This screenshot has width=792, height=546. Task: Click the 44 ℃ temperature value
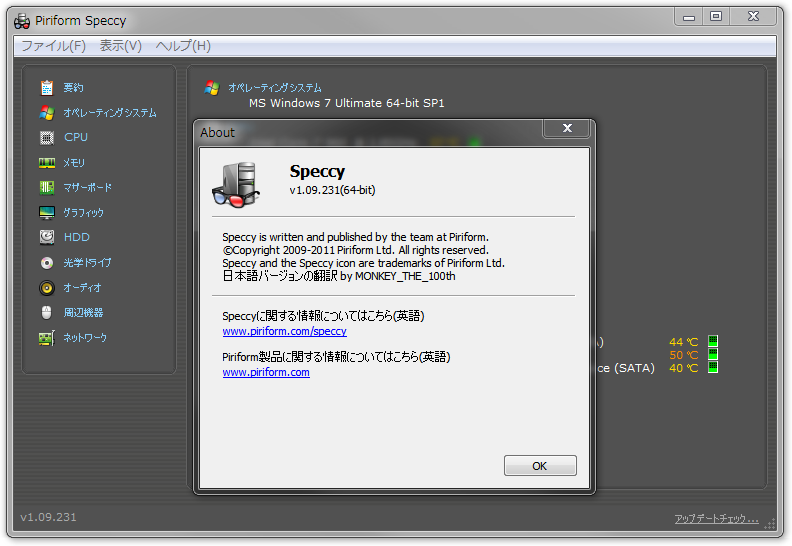[683, 342]
